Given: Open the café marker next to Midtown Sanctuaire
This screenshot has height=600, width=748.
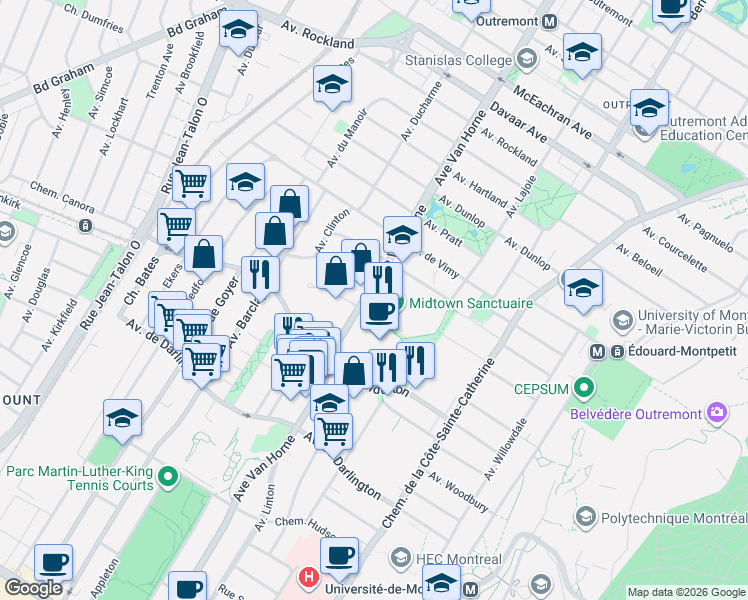Looking at the screenshot, I should (x=379, y=315).
